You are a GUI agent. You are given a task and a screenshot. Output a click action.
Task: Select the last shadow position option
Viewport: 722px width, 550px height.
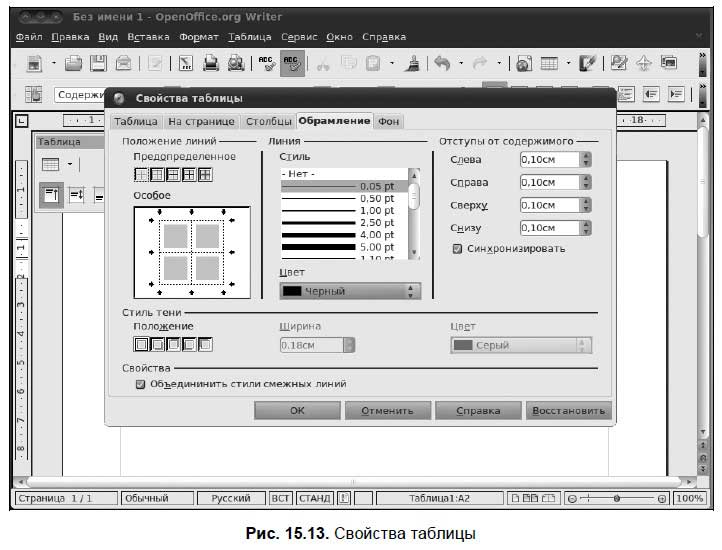pyautogui.click(x=205, y=344)
